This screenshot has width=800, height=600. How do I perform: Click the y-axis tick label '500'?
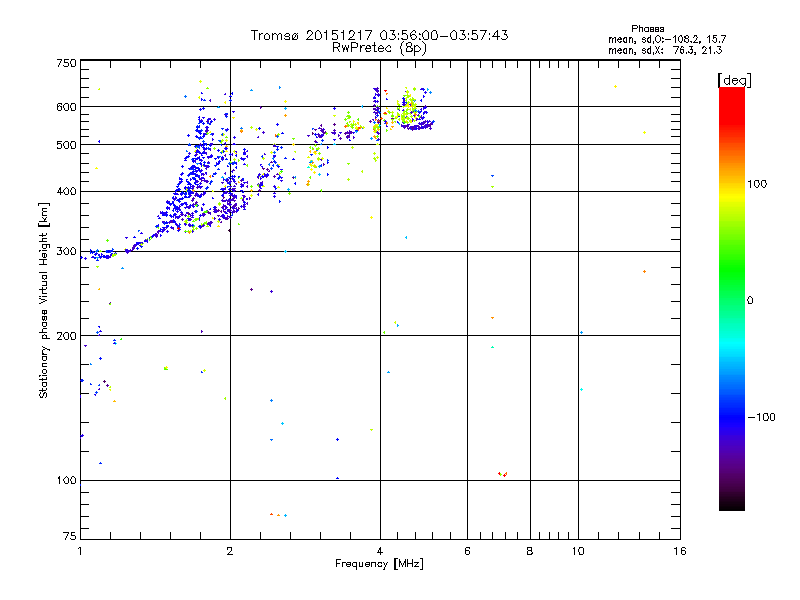[66, 145]
